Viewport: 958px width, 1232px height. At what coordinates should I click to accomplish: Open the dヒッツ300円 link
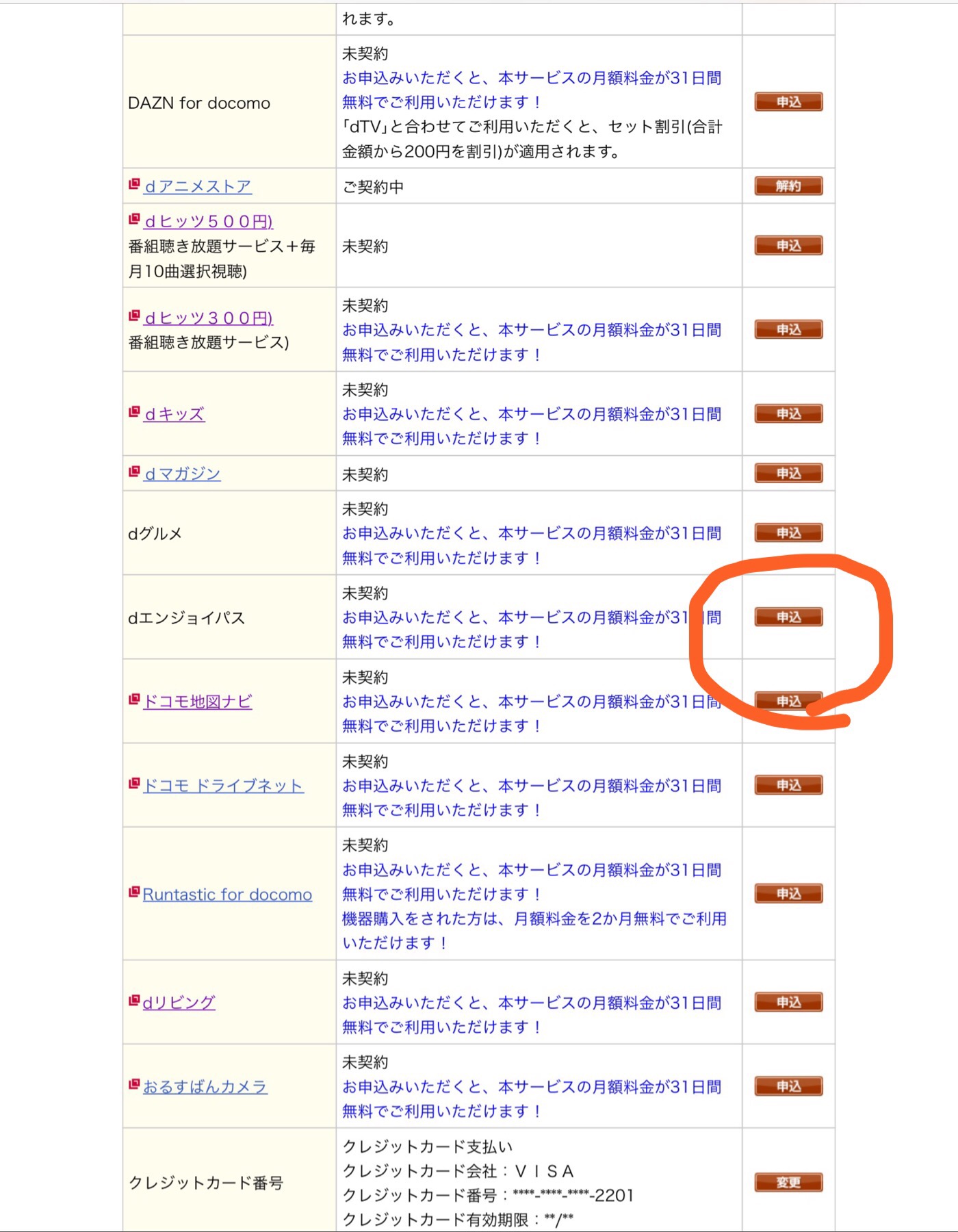[208, 318]
